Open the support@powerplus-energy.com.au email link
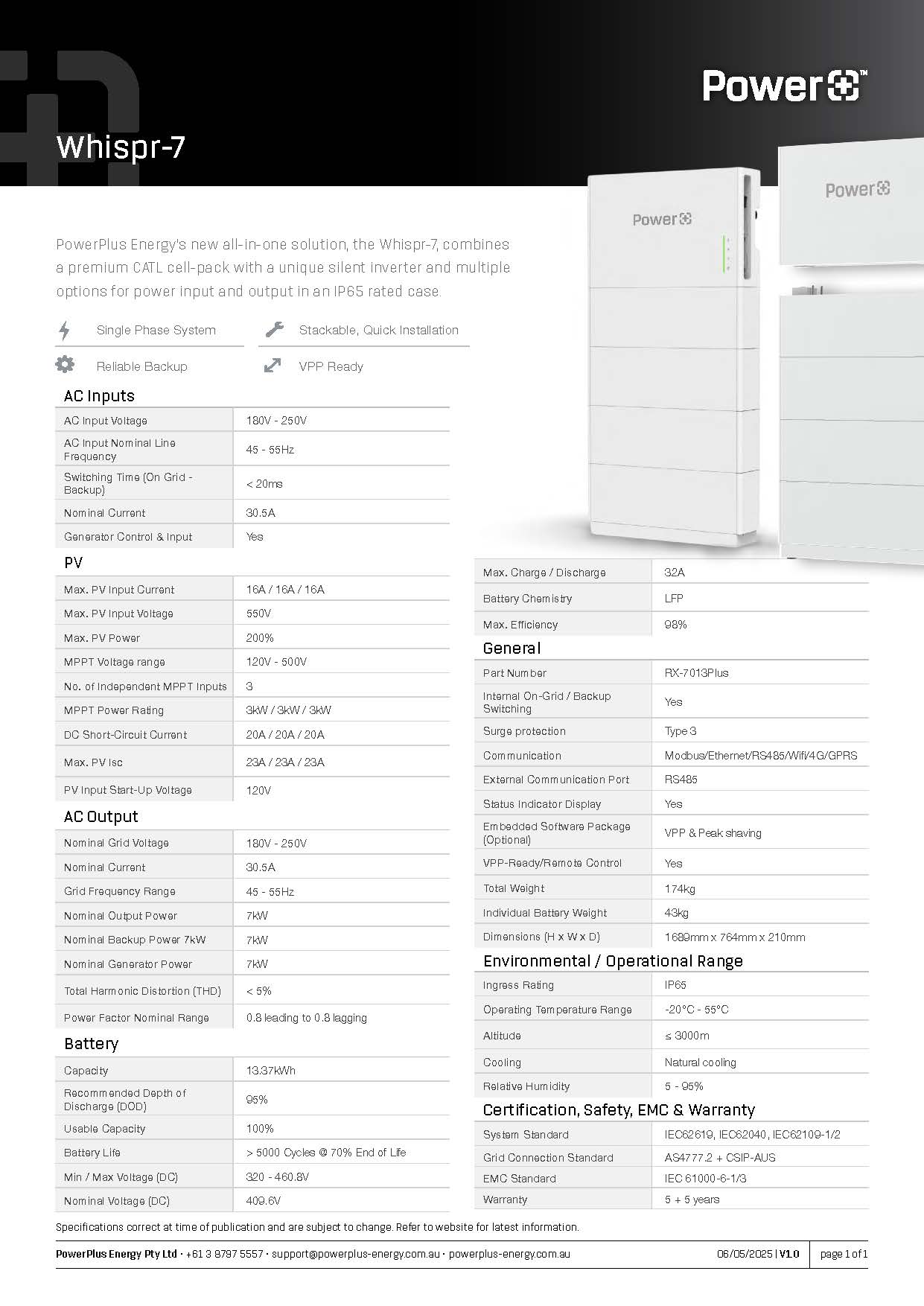The width and height of the screenshot is (924, 1306). (356, 1254)
